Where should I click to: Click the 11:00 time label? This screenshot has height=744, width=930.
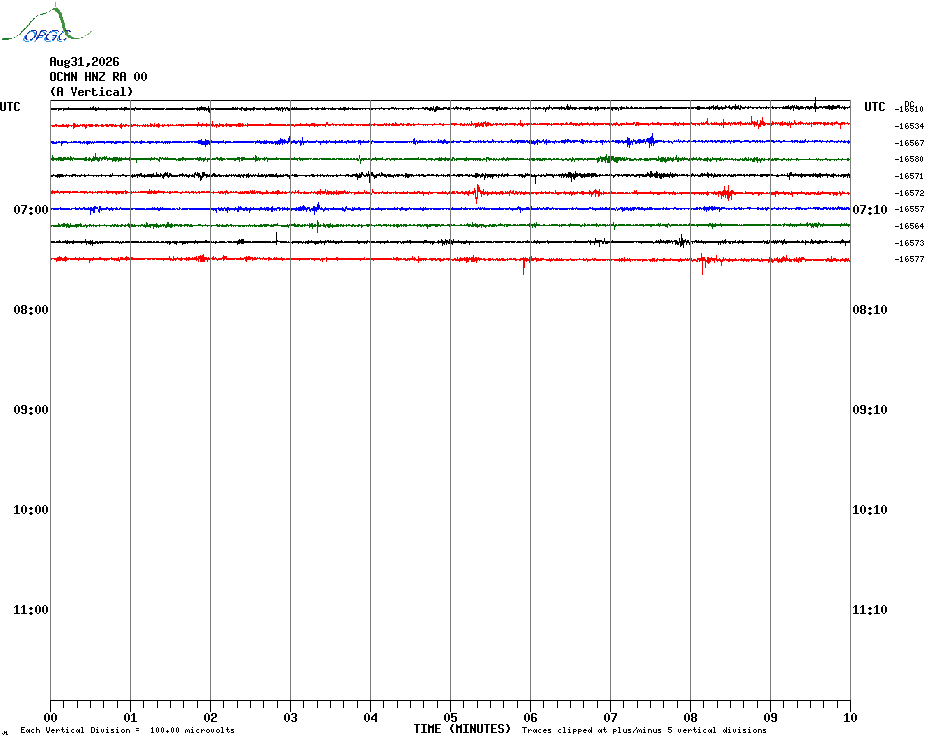pos(31,610)
